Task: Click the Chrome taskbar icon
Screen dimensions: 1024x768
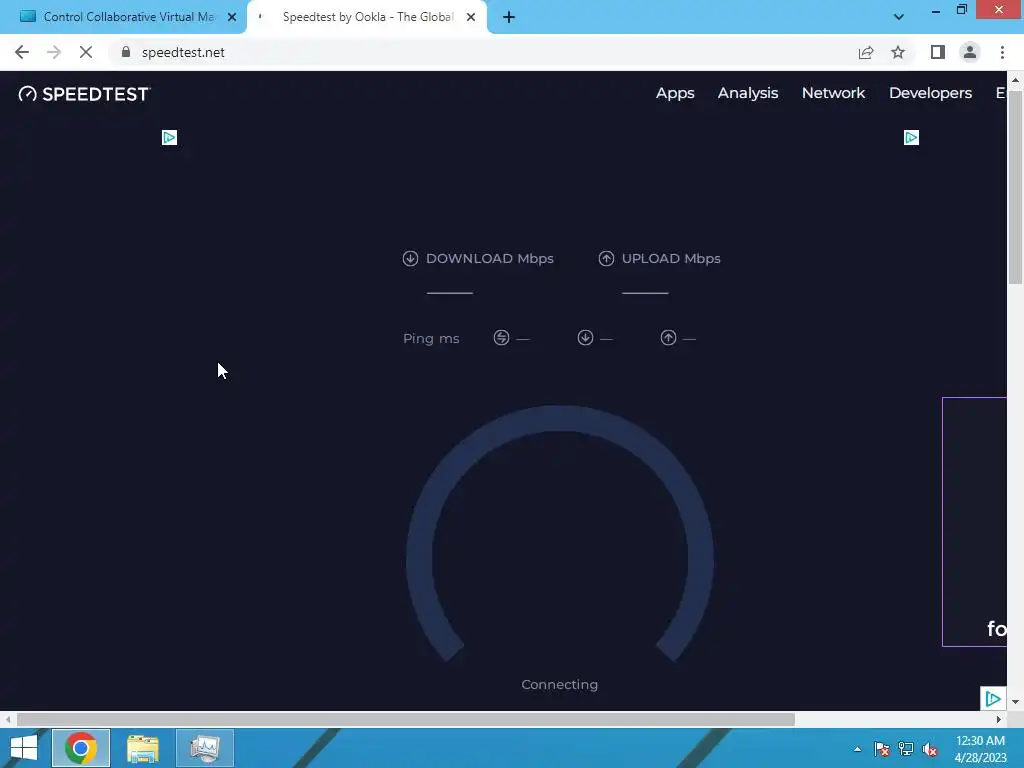Action: click(x=81, y=748)
